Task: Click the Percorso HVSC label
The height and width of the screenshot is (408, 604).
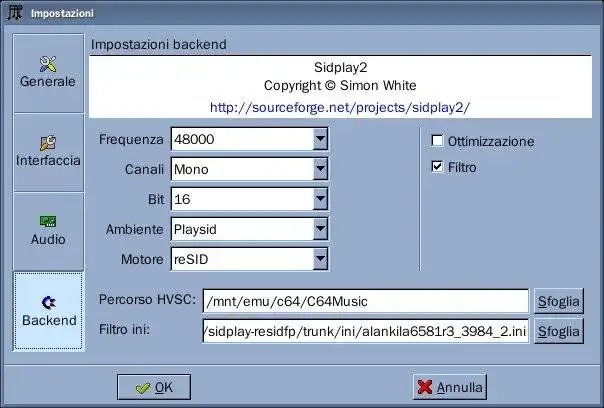Action: [148, 299]
